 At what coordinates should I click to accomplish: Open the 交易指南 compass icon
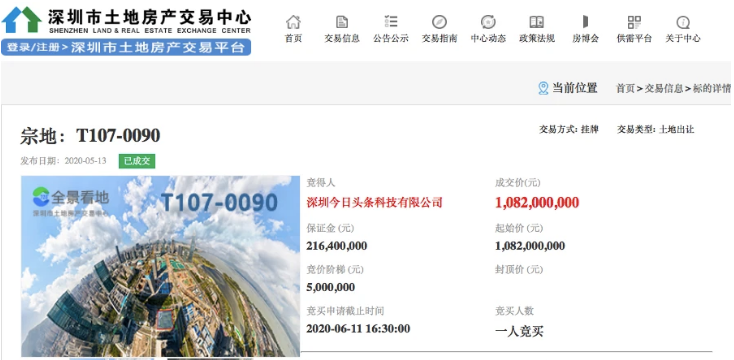[439, 22]
